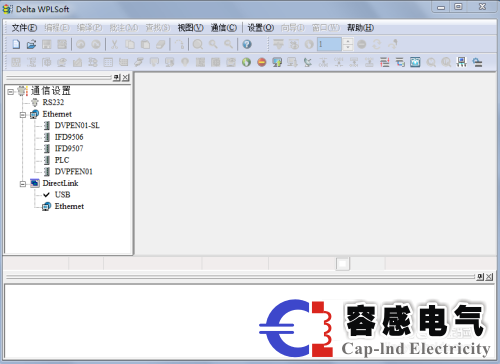Click the New file toolbar icon
This screenshot has width=500, height=364.
coord(16,44)
